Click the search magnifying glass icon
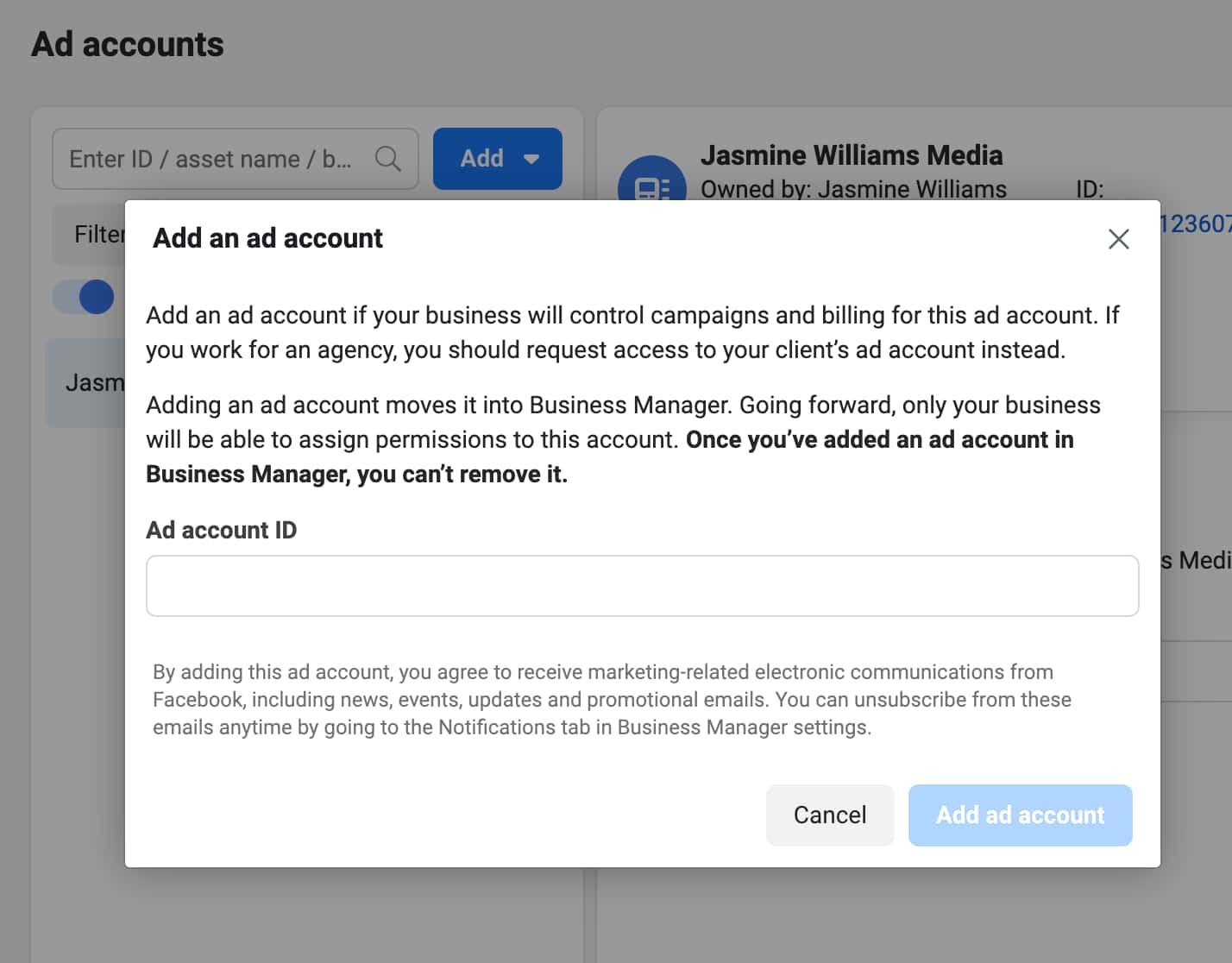Screen dimensions: 1232x963 click(387, 158)
